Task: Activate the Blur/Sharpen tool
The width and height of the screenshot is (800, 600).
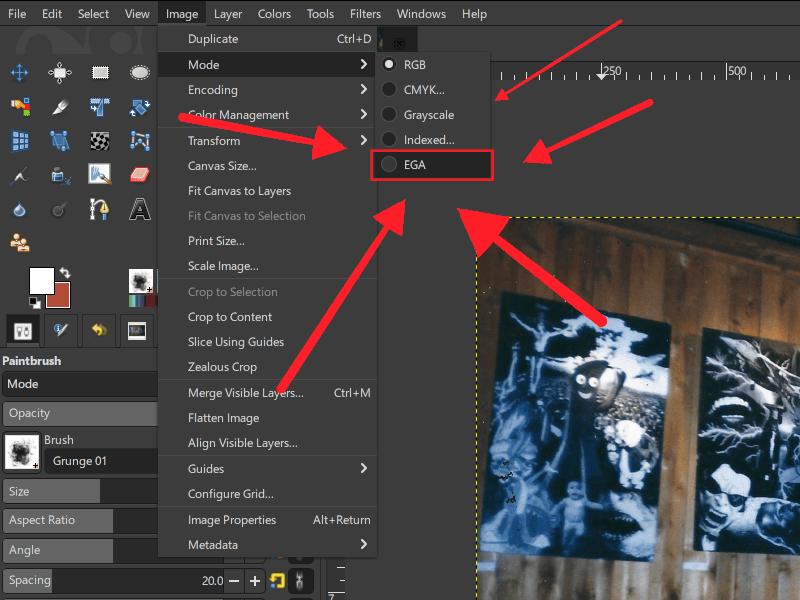Action: [x=20, y=209]
